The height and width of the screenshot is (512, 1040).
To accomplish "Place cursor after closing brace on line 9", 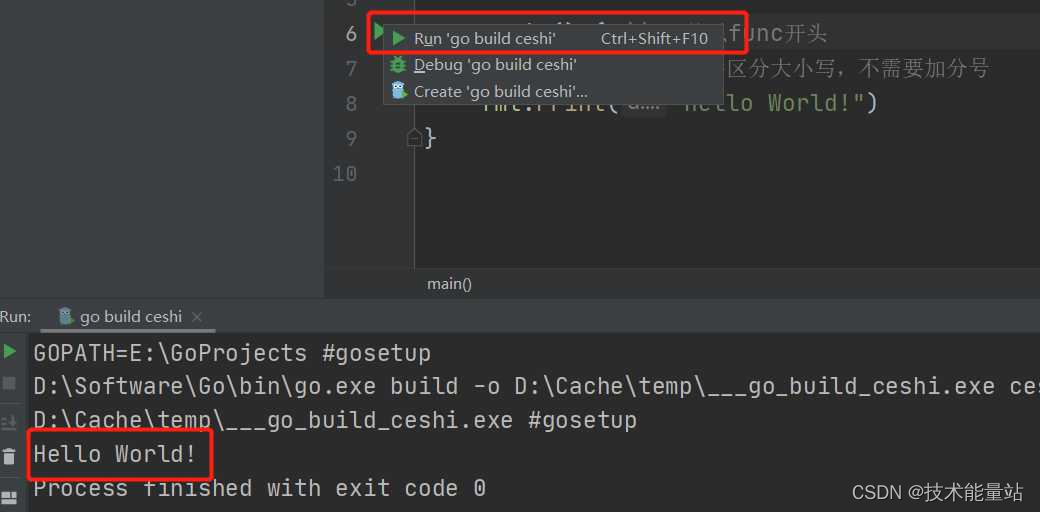I will [x=438, y=138].
